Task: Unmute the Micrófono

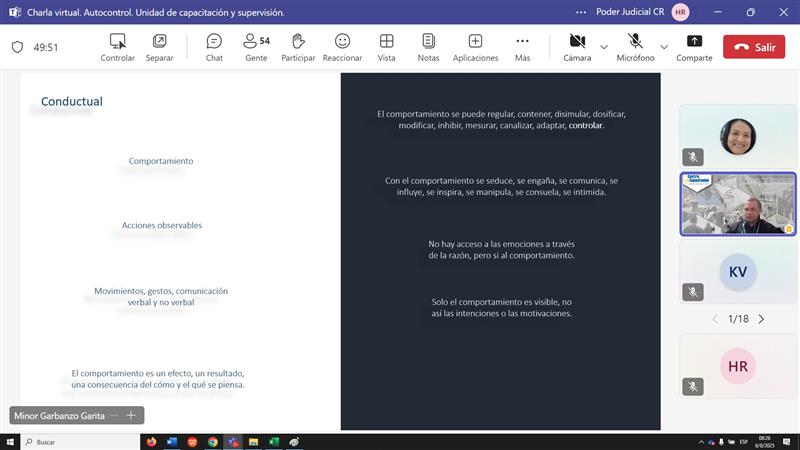Action: 635,47
